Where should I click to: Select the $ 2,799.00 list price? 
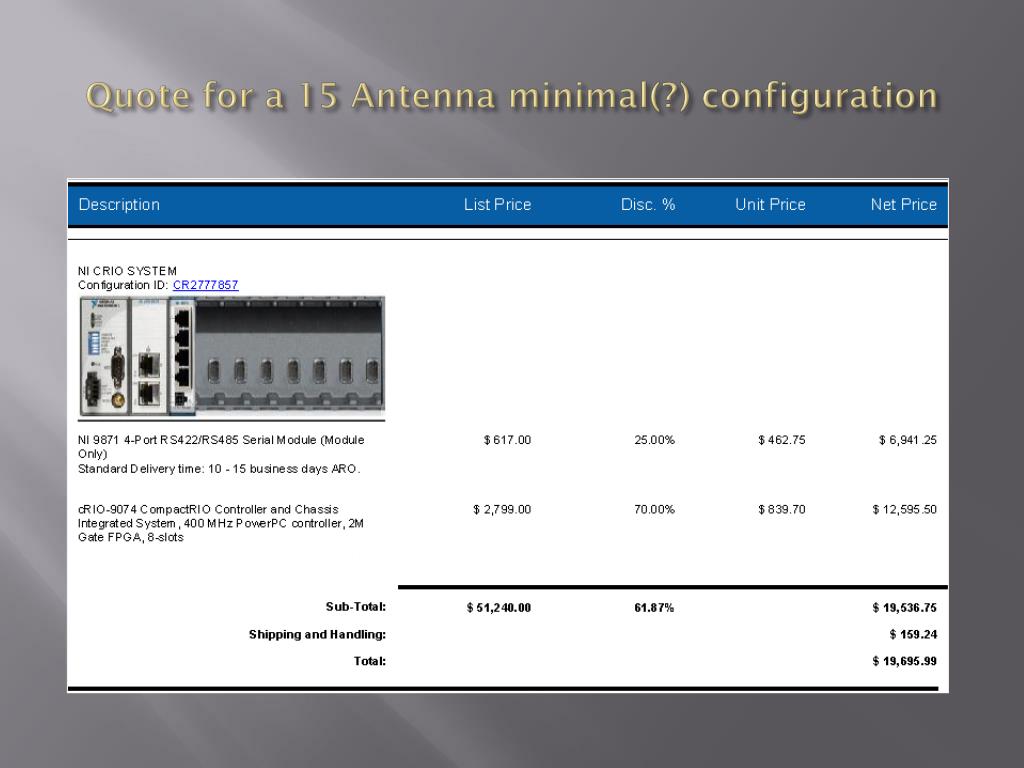coord(502,509)
